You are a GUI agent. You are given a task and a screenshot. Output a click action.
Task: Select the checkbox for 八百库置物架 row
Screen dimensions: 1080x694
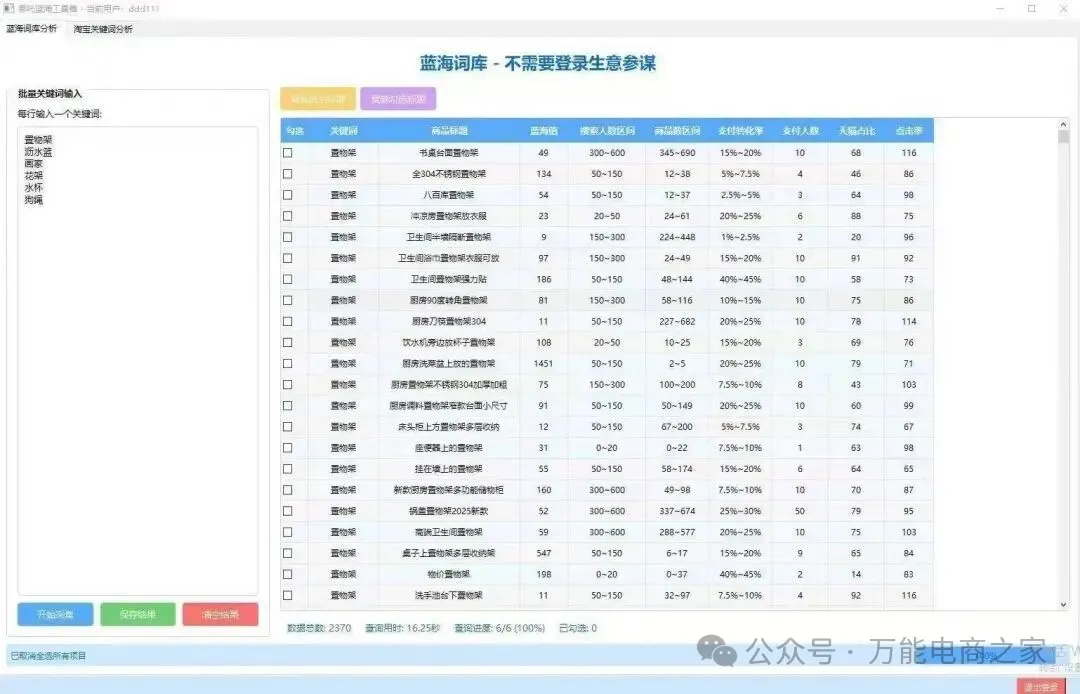pos(288,195)
